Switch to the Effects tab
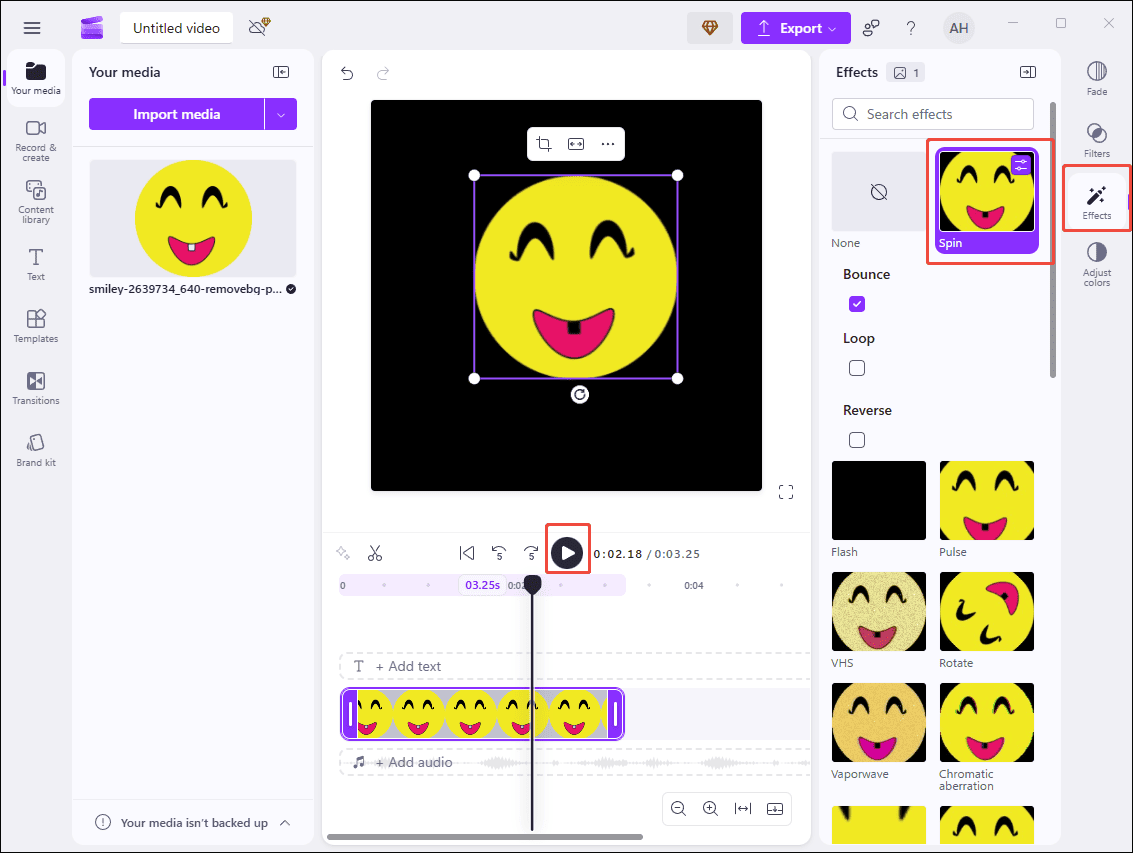The image size is (1133, 853). click(1096, 198)
